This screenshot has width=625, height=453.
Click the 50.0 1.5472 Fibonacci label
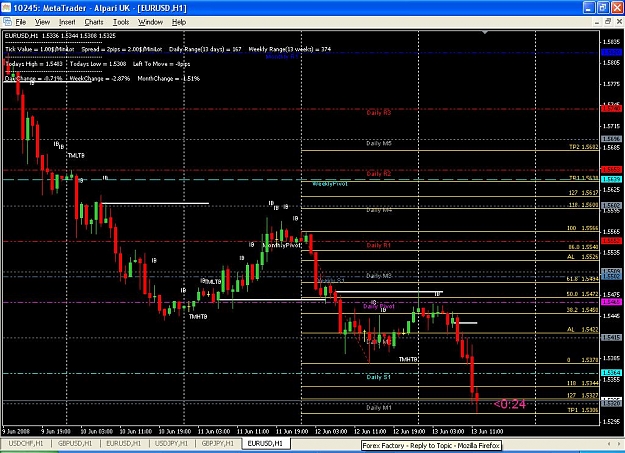click(582, 294)
